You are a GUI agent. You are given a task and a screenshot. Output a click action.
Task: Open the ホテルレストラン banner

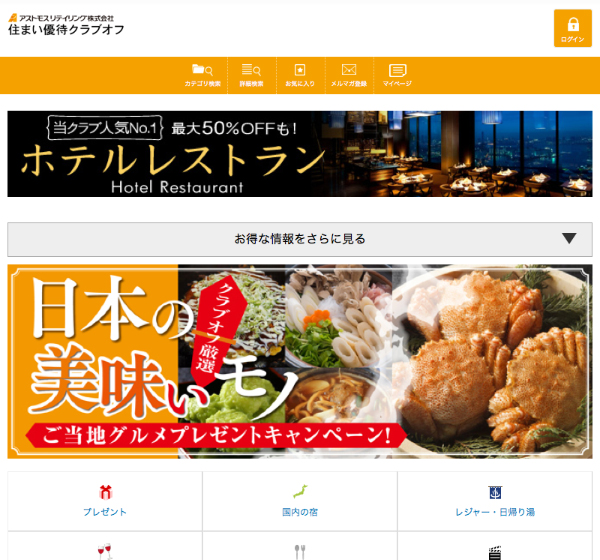pos(300,154)
